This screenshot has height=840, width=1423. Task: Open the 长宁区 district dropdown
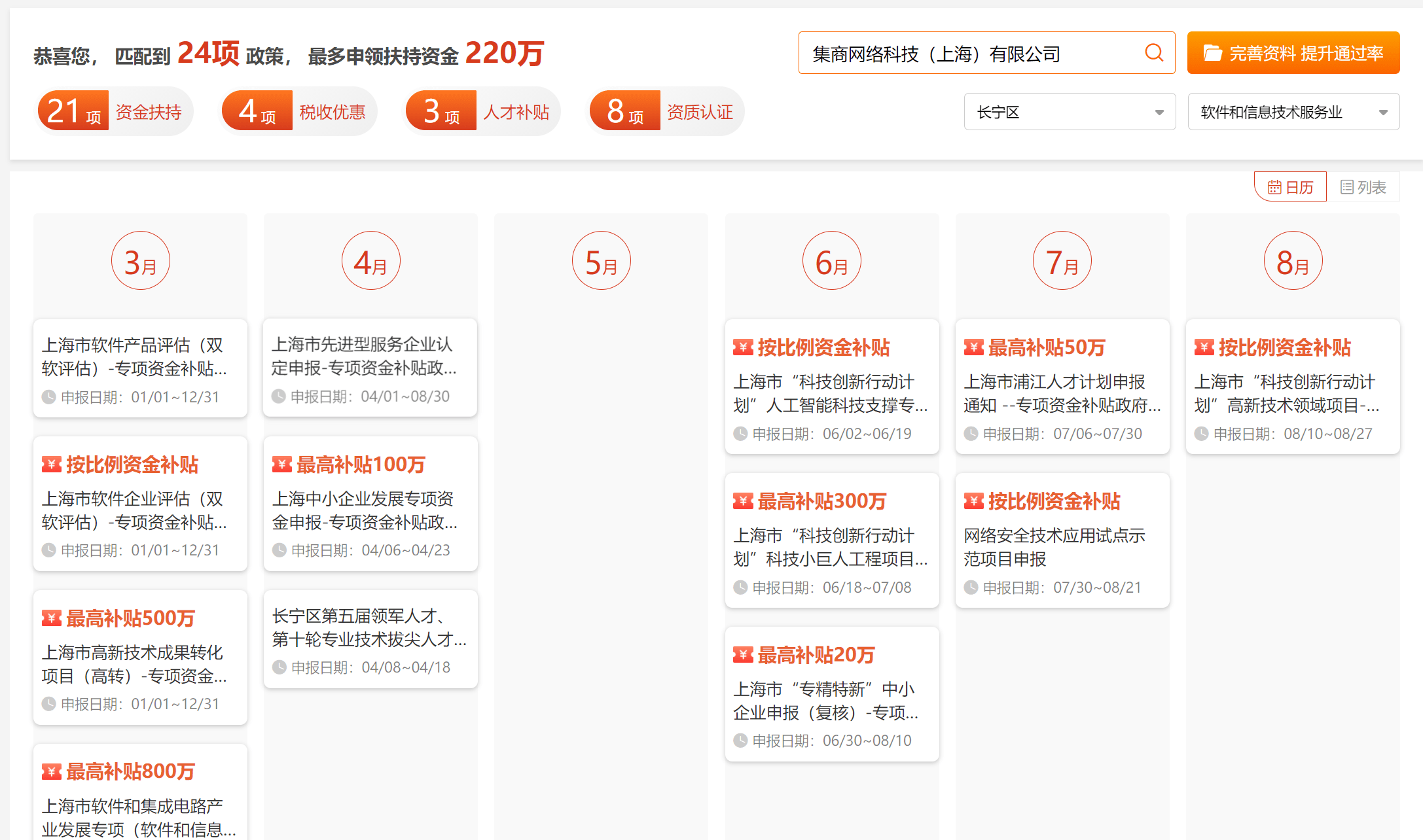click(x=1070, y=112)
